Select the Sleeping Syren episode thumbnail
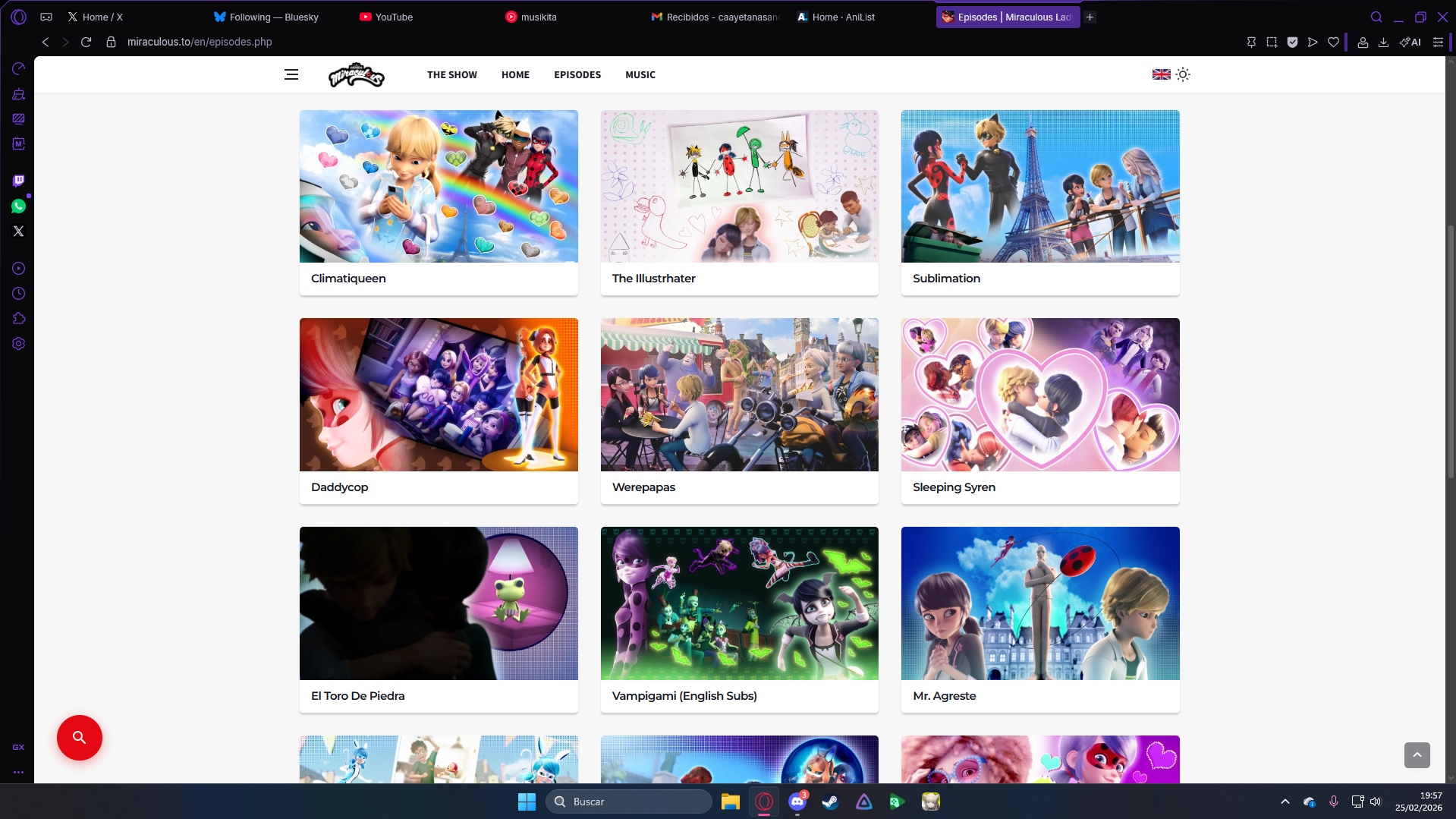The height and width of the screenshot is (819, 1456). [x=1039, y=395]
